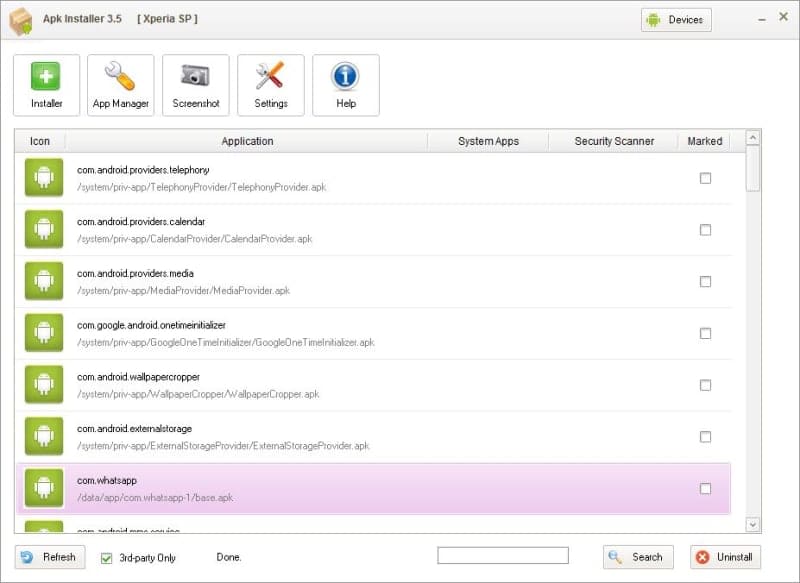The height and width of the screenshot is (583, 800).
Task: Focus the search text field
Action: coord(503,555)
